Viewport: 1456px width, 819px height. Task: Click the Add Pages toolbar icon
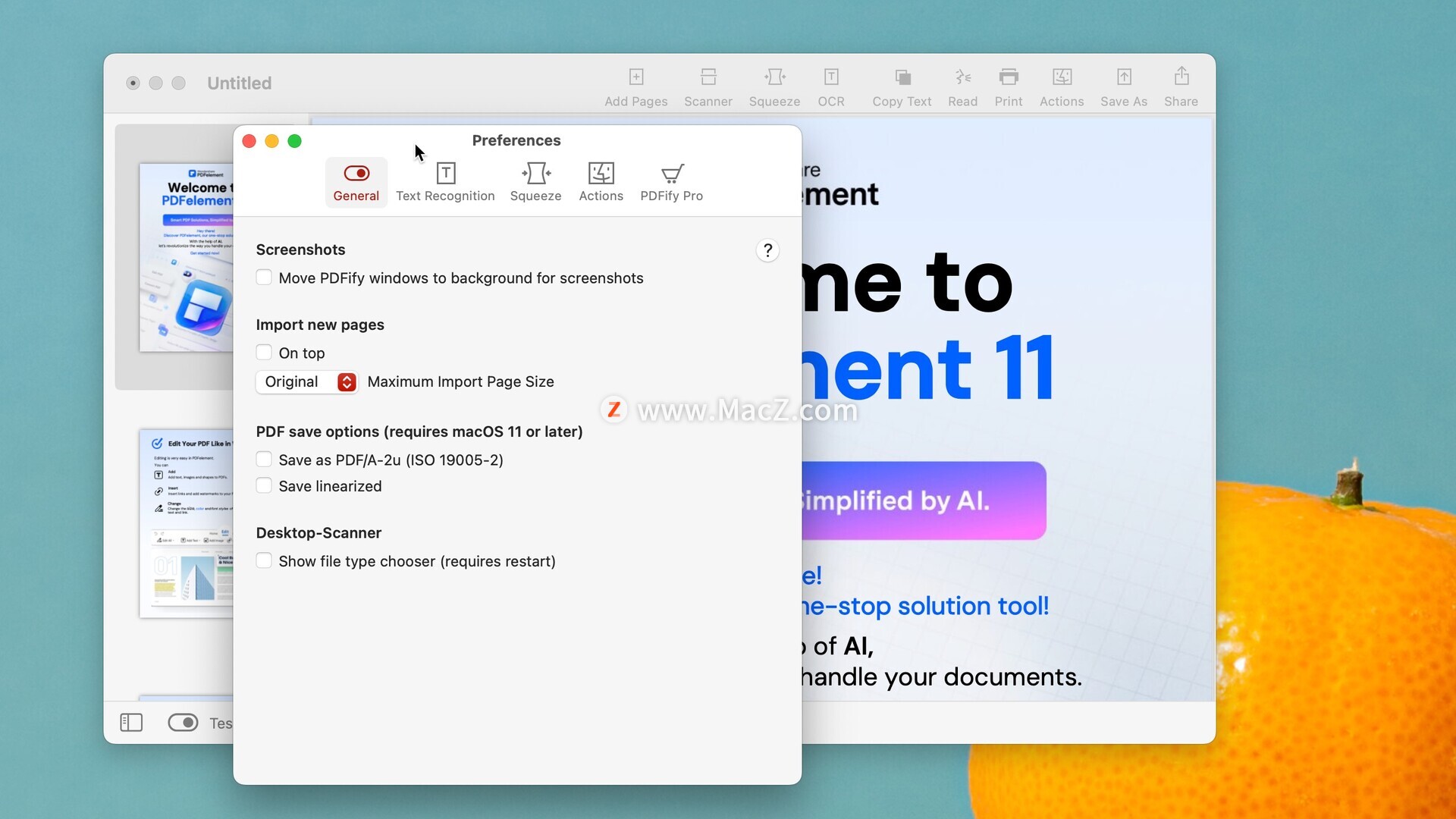(x=635, y=77)
